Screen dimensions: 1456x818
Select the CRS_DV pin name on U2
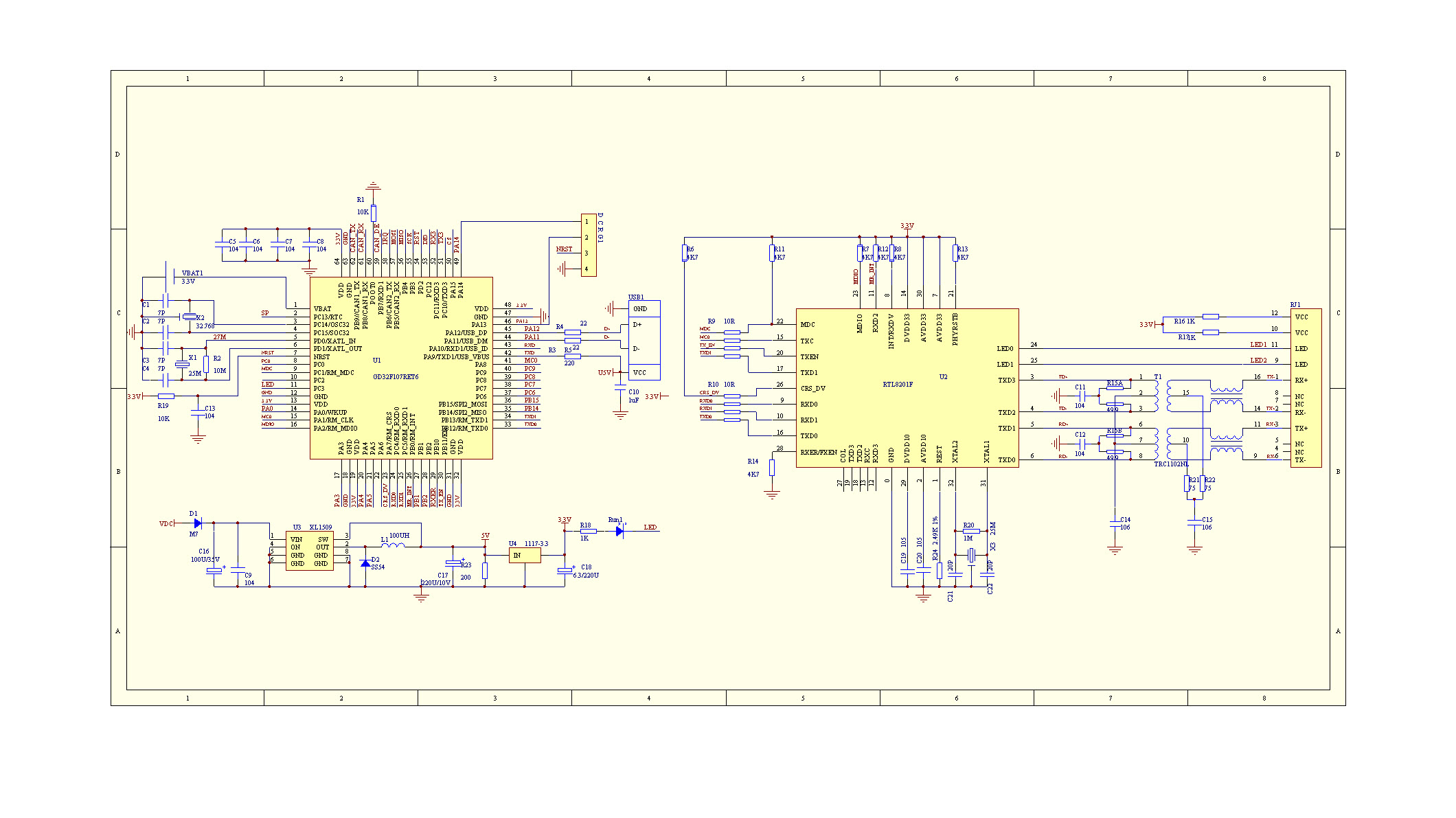pos(813,388)
